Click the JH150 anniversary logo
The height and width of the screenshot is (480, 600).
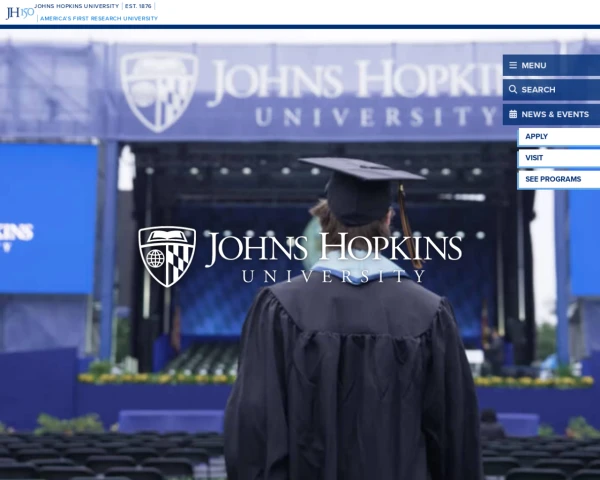[x=20, y=12]
